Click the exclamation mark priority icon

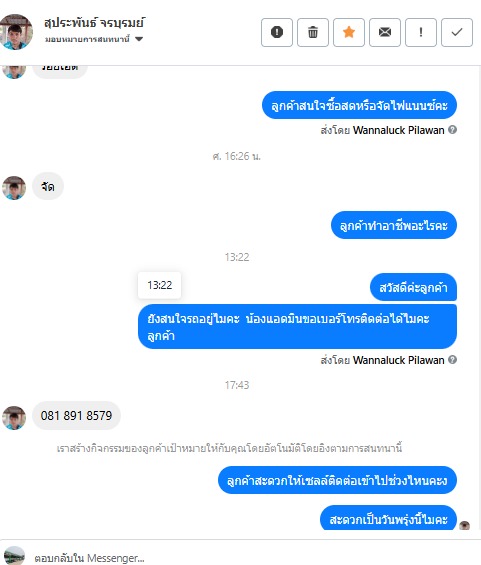click(421, 32)
